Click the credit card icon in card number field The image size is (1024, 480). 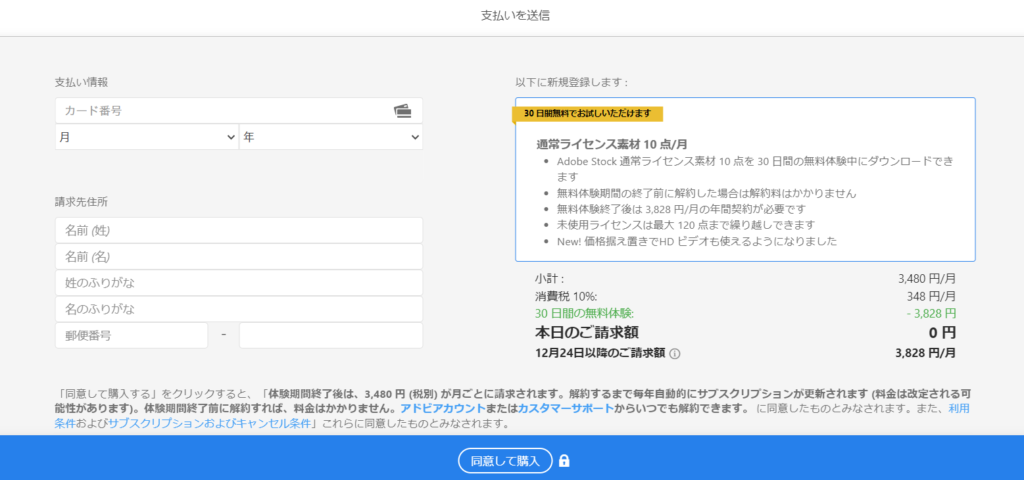[402, 111]
